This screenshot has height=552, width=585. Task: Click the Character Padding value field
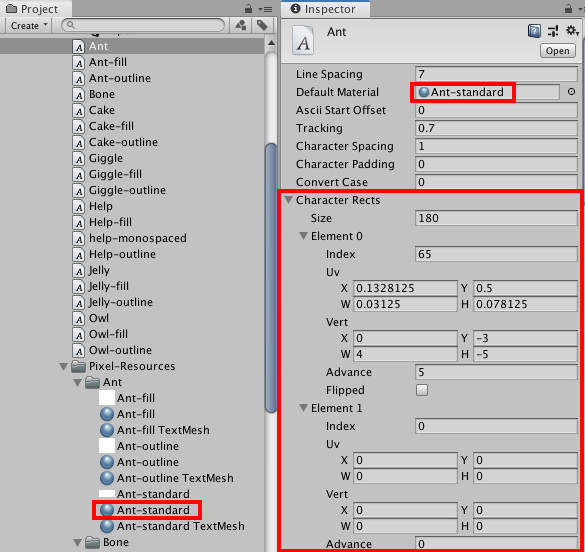click(496, 164)
